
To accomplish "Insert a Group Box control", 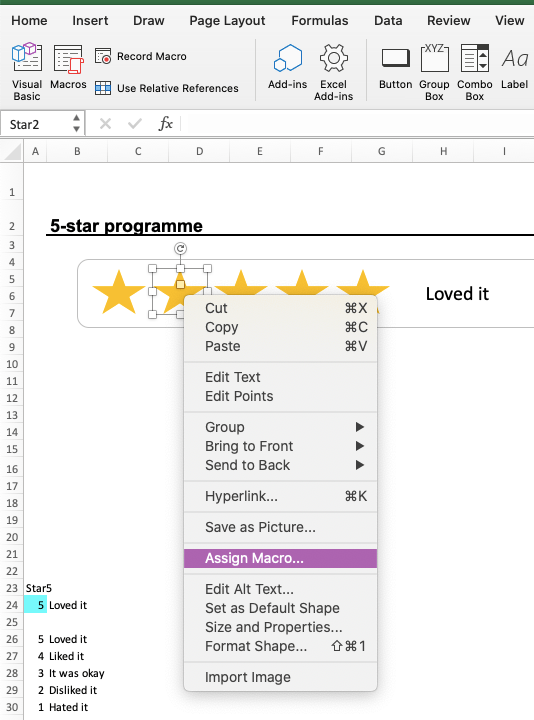I will click(434, 58).
